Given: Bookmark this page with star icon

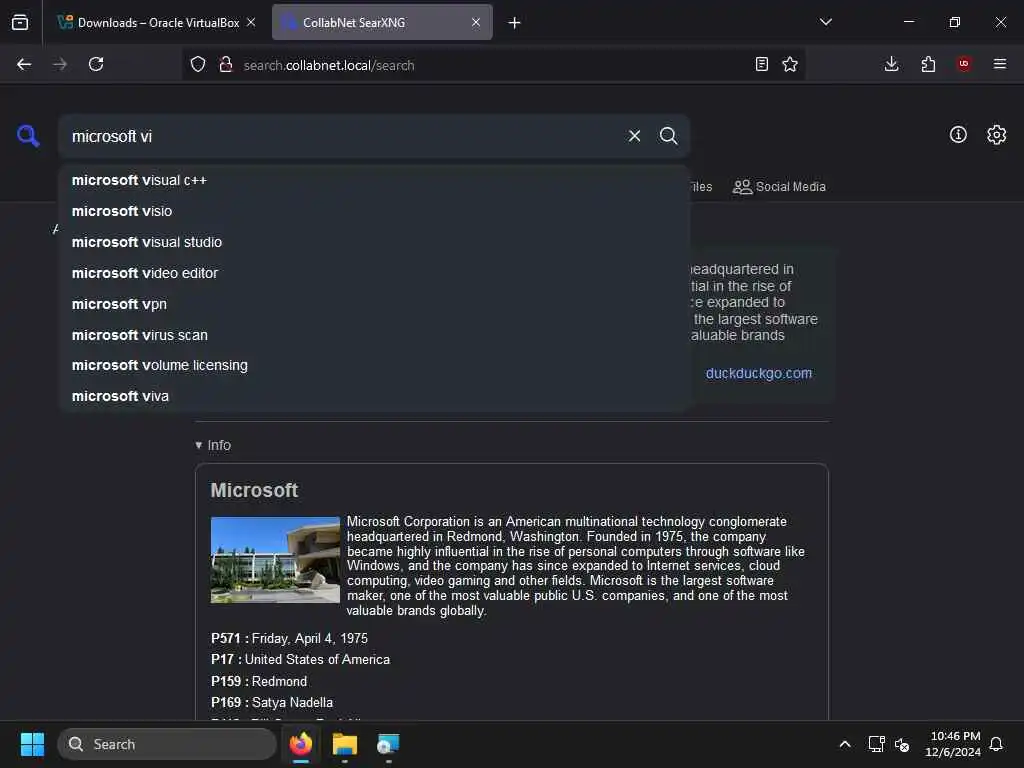Looking at the screenshot, I should [x=790, y=64].
